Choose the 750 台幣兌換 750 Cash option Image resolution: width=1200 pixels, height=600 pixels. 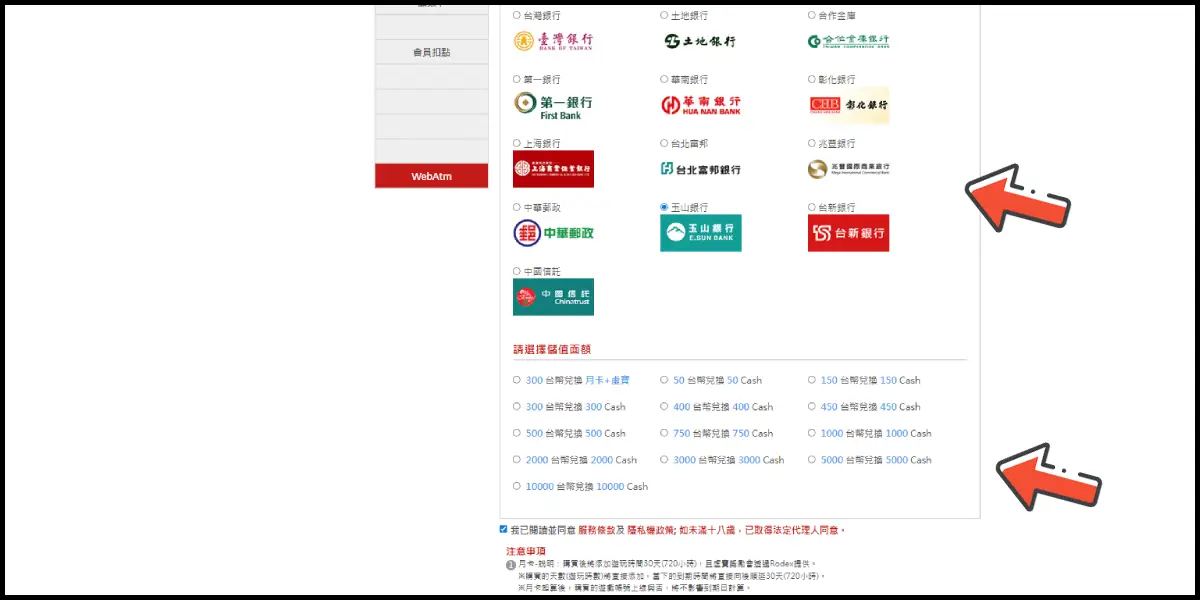coord(665,433)
